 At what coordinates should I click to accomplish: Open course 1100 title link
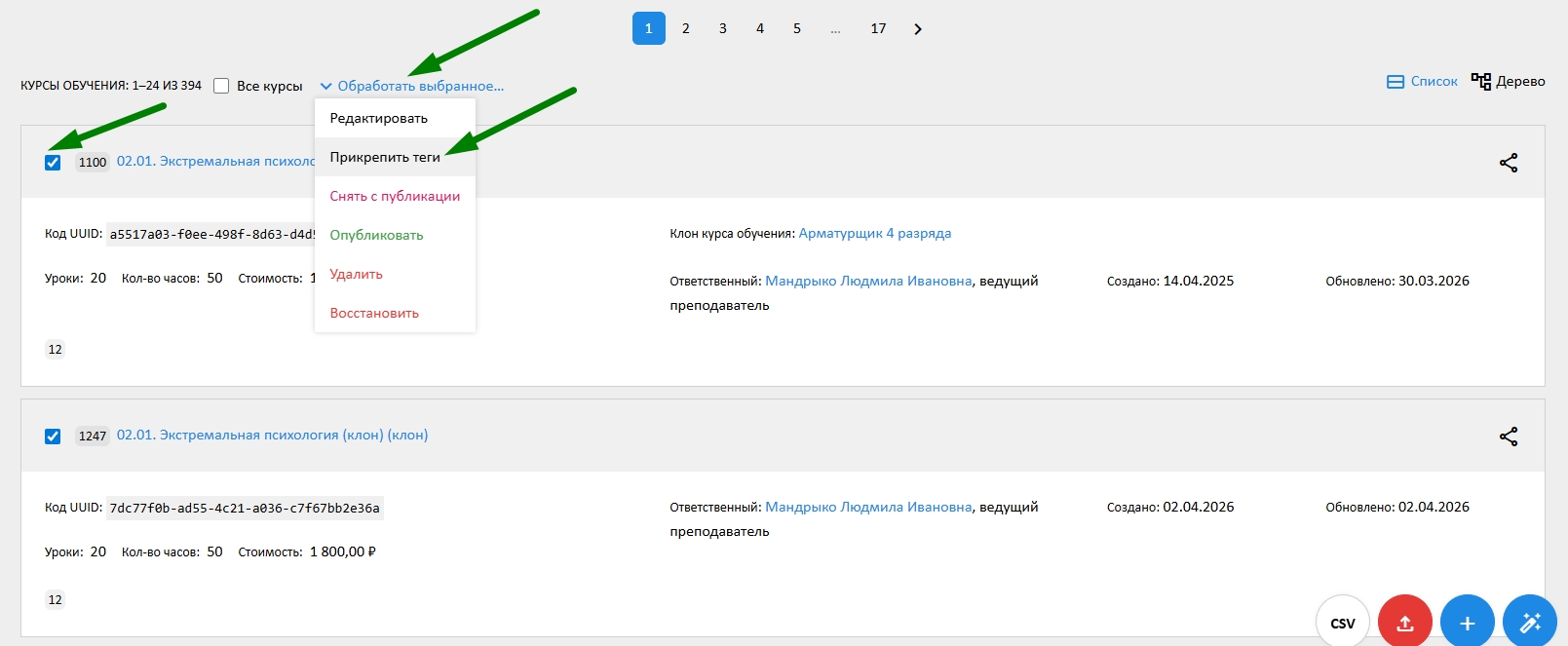[215, 161]
